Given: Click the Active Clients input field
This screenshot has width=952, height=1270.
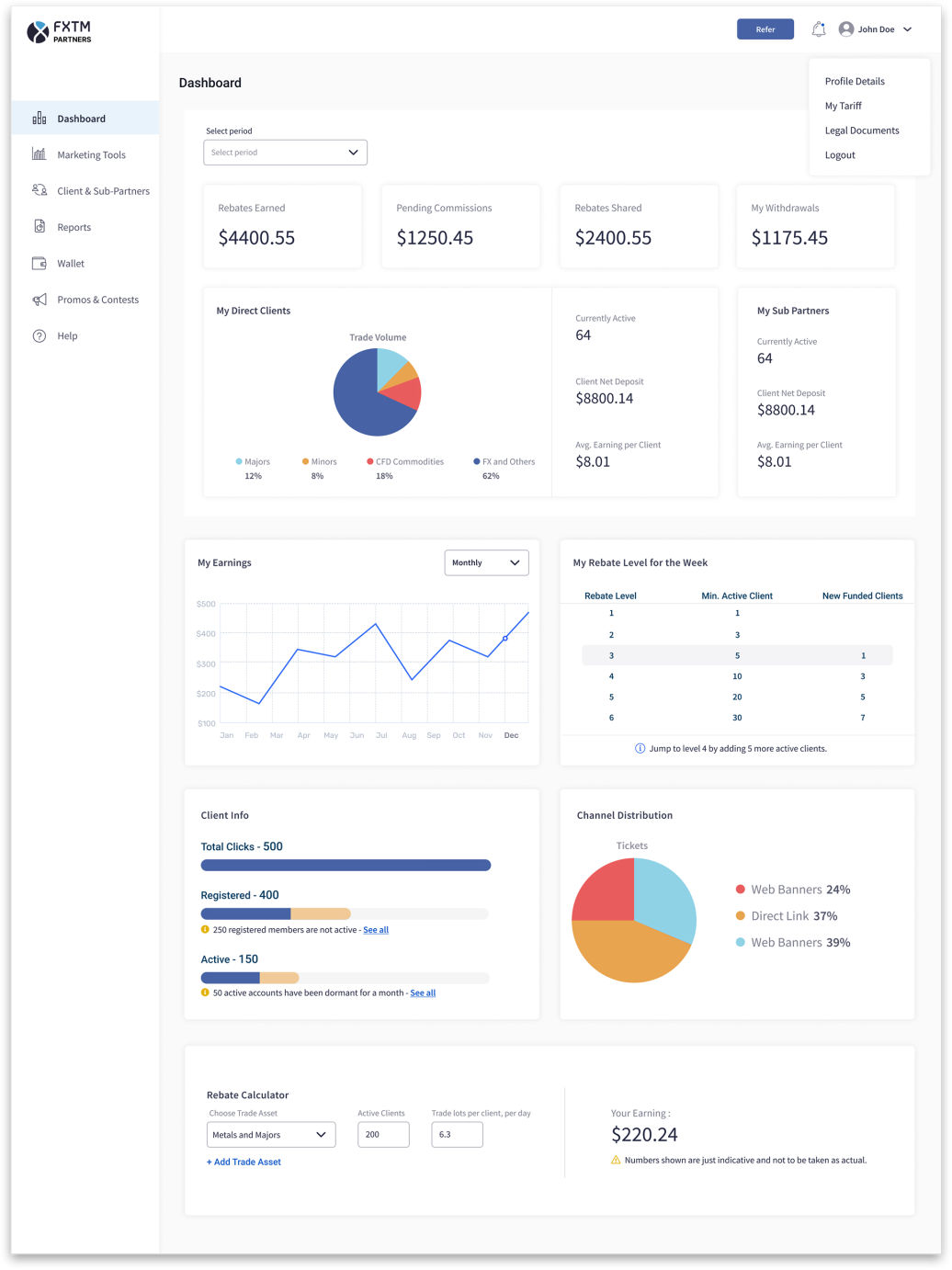Looking at the screenshot, I should pyautogui.click(x=383, y=1135).
